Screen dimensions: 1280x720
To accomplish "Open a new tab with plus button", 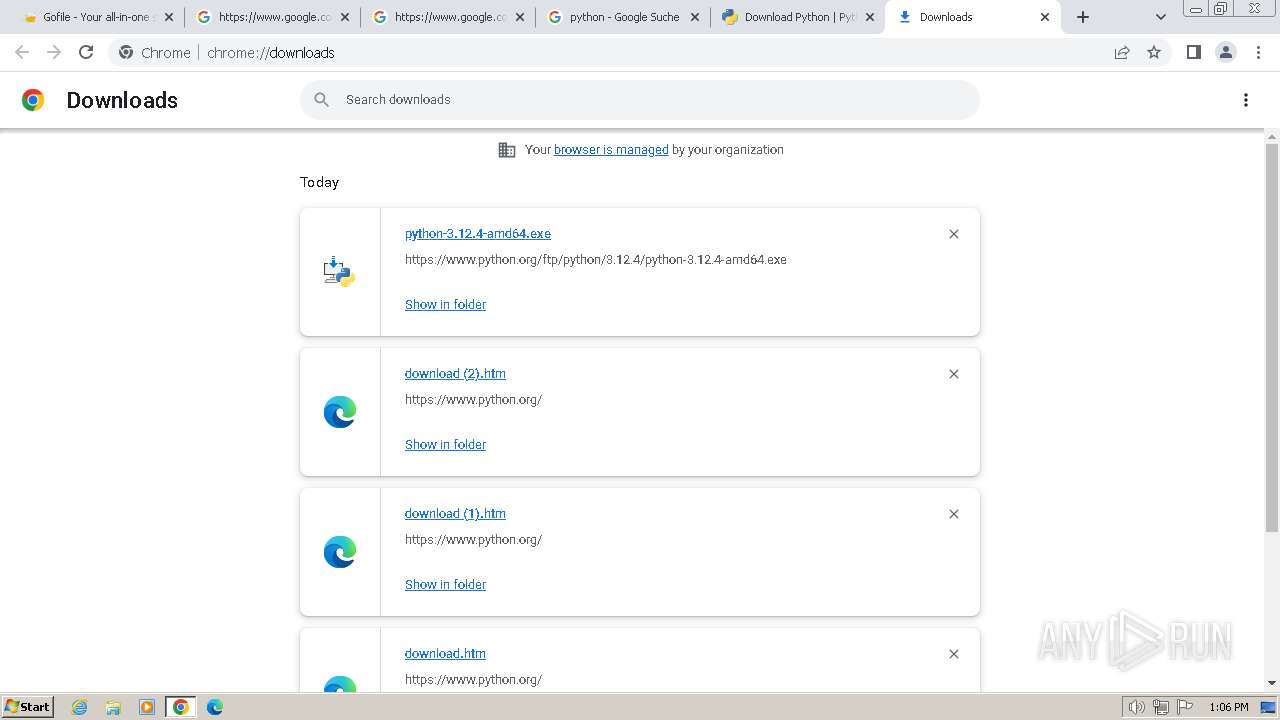I will click(x=1083, y=17).
